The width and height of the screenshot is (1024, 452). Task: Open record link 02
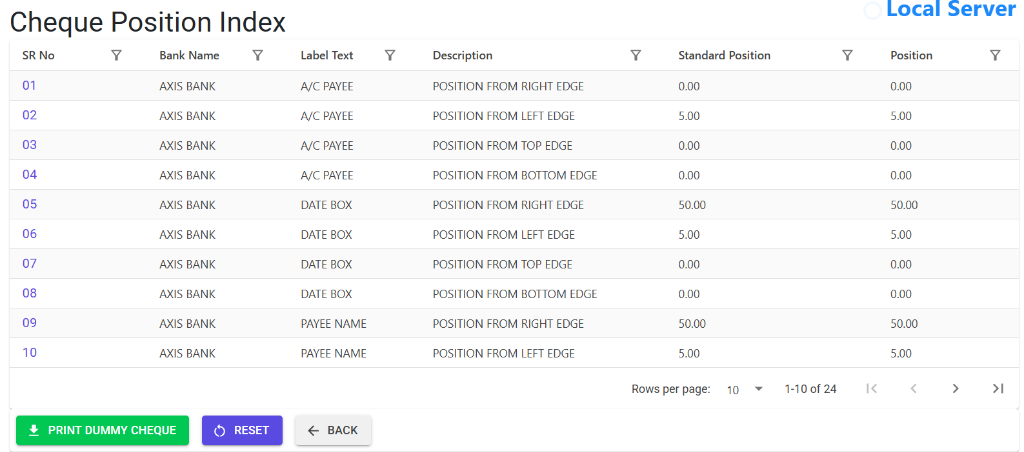click(29, 116)
